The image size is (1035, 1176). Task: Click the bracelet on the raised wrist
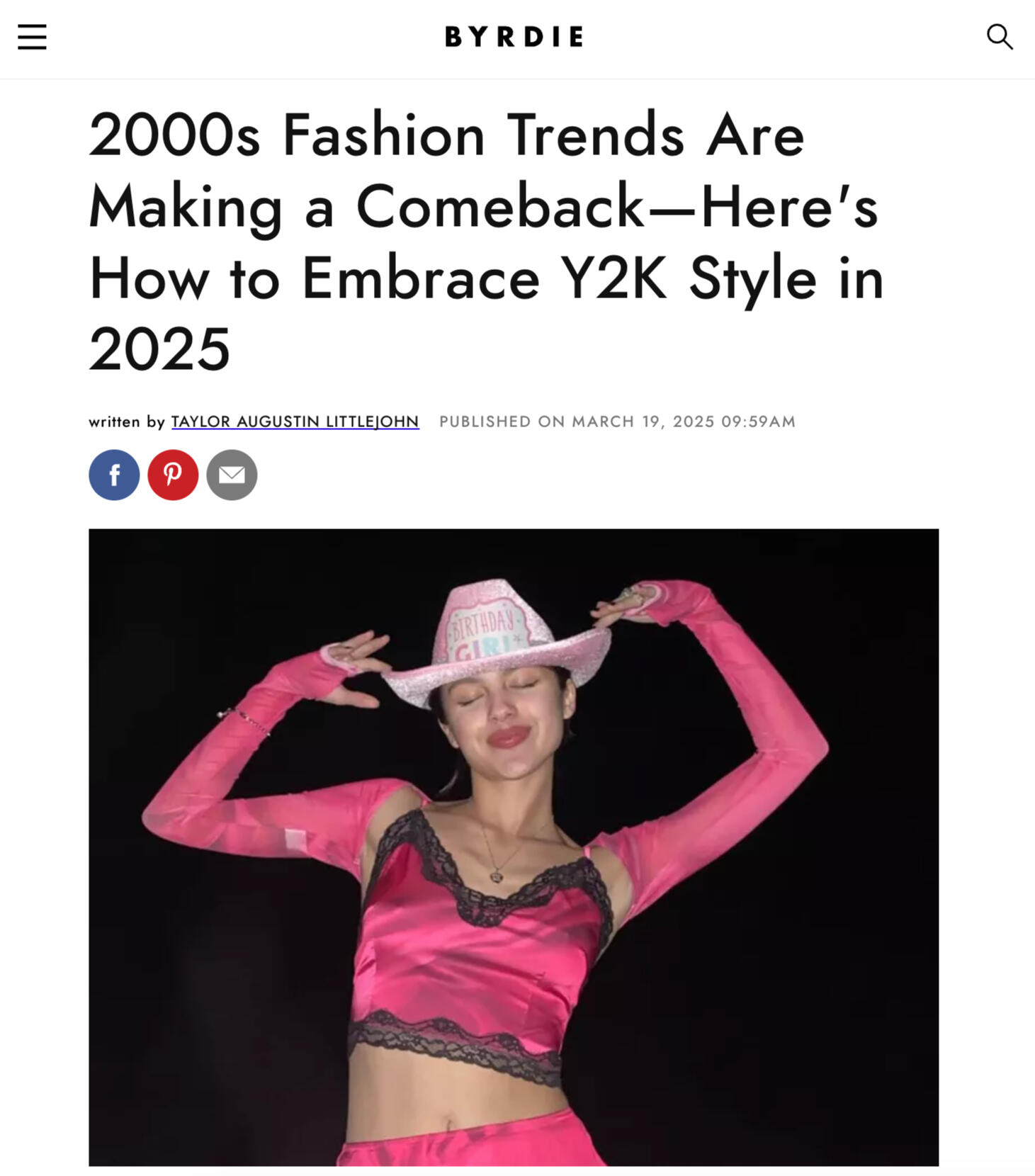[x=244, y=720]
